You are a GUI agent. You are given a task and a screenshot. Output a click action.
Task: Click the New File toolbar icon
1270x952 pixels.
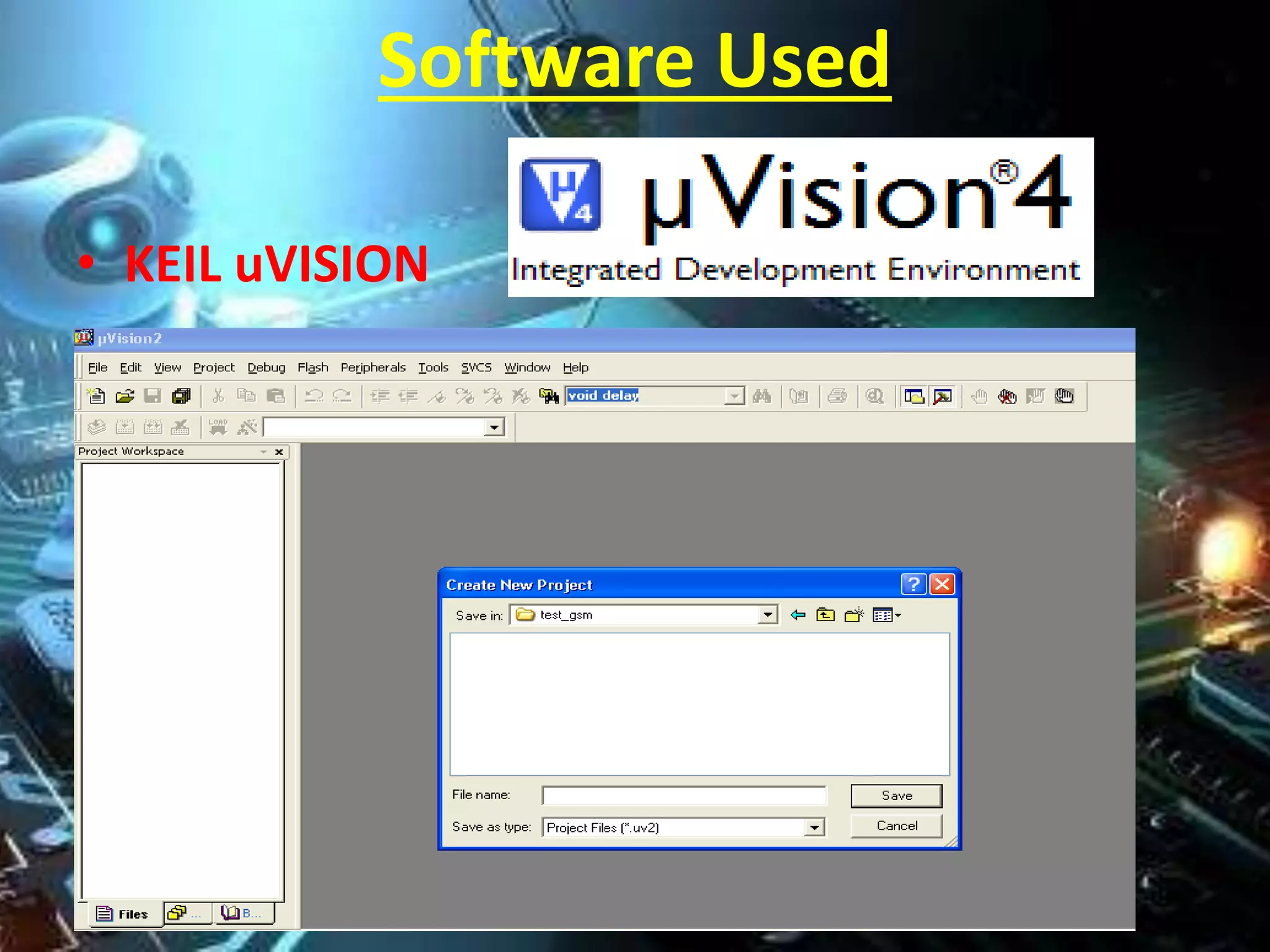click(97, 396)
